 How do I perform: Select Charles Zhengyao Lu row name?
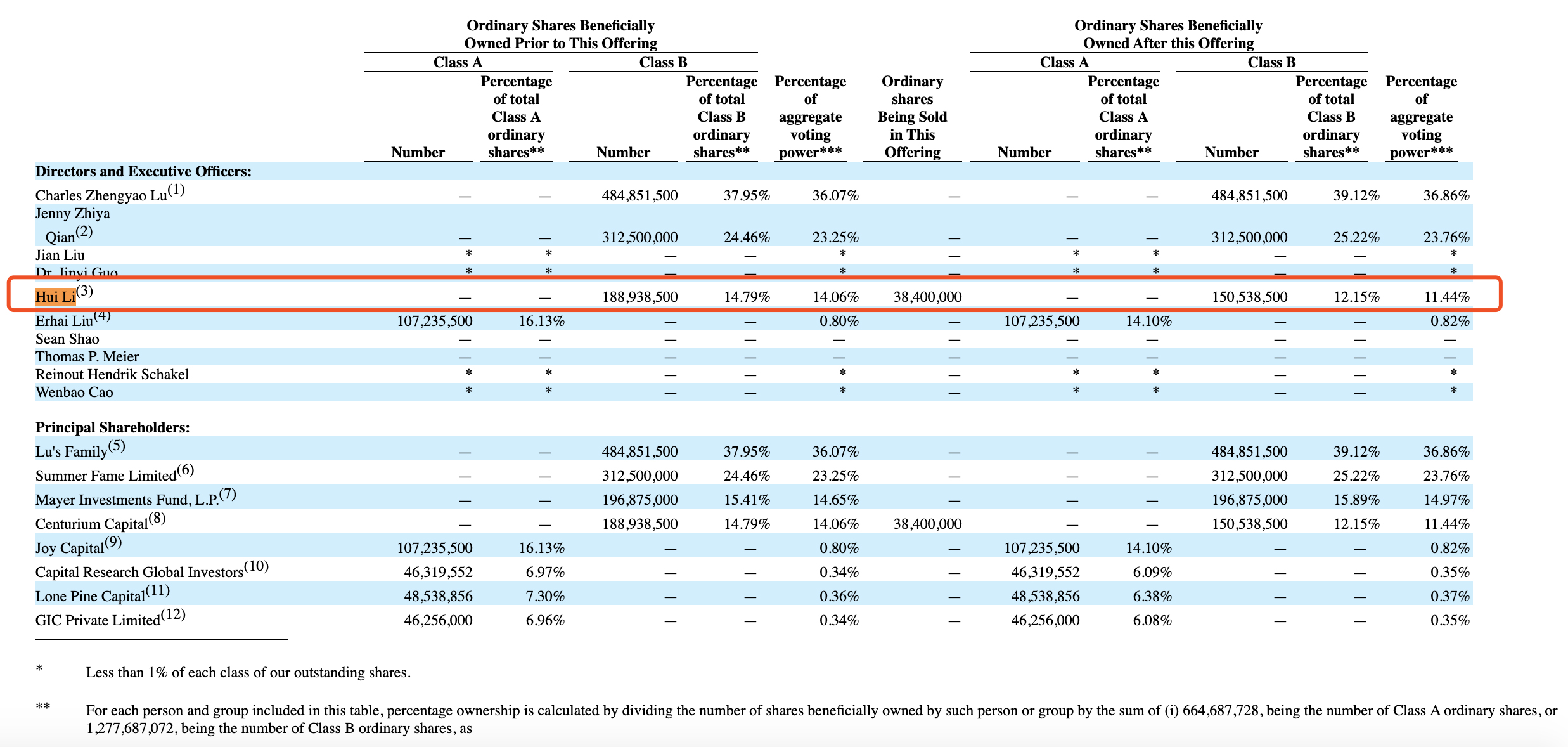(x=101, y=195)
